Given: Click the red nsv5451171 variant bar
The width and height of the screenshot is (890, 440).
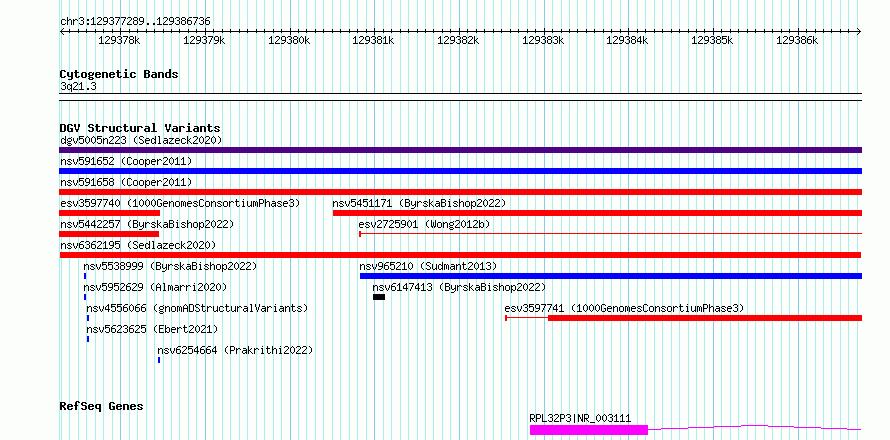Looking at the screenshot, I should (x=597, y=213).
